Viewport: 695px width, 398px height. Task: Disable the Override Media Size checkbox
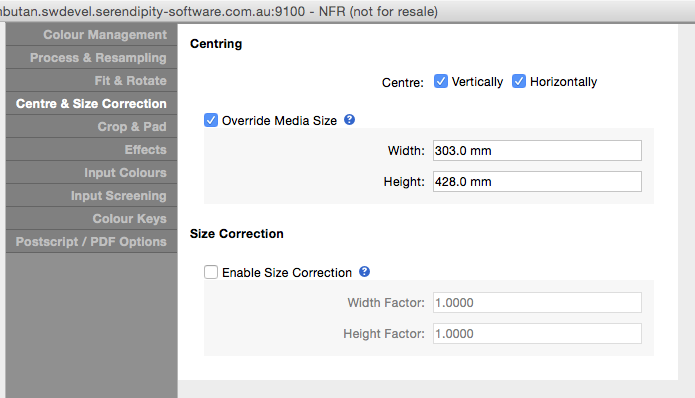211,120
